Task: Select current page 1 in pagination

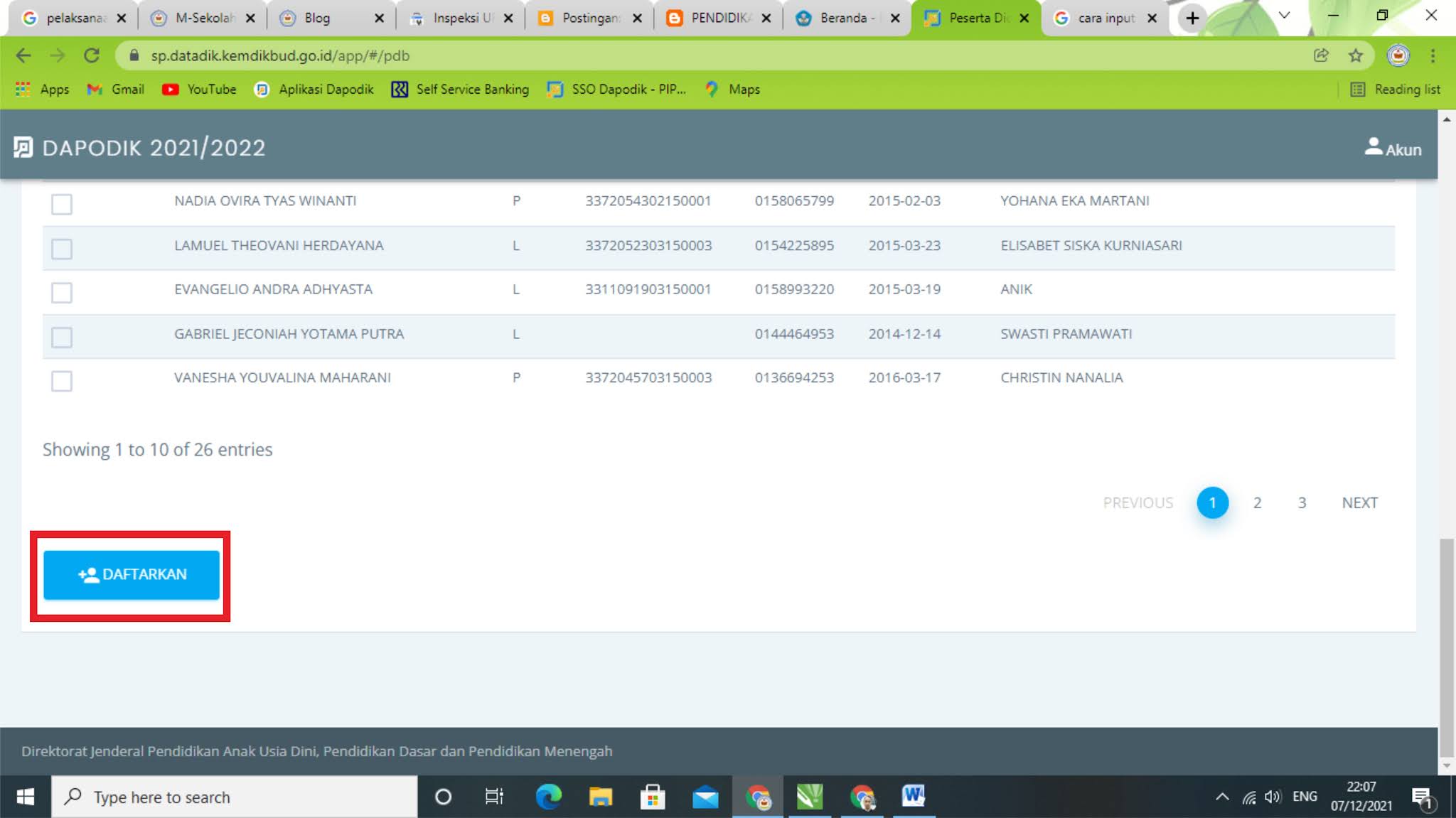Action: 1212,502
